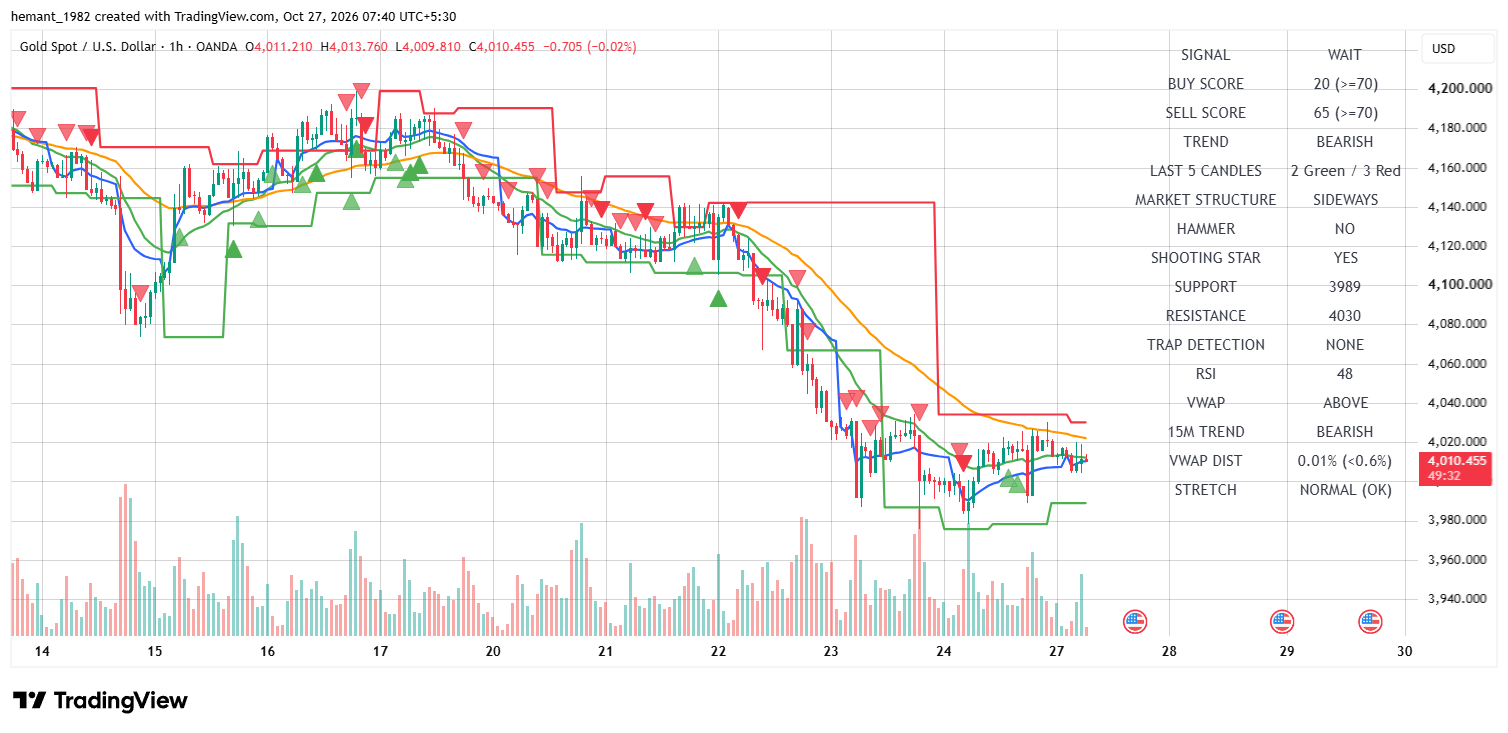Click the HAMMER row label
This screenshot has height=733, width=1508.
point(1205,229)
